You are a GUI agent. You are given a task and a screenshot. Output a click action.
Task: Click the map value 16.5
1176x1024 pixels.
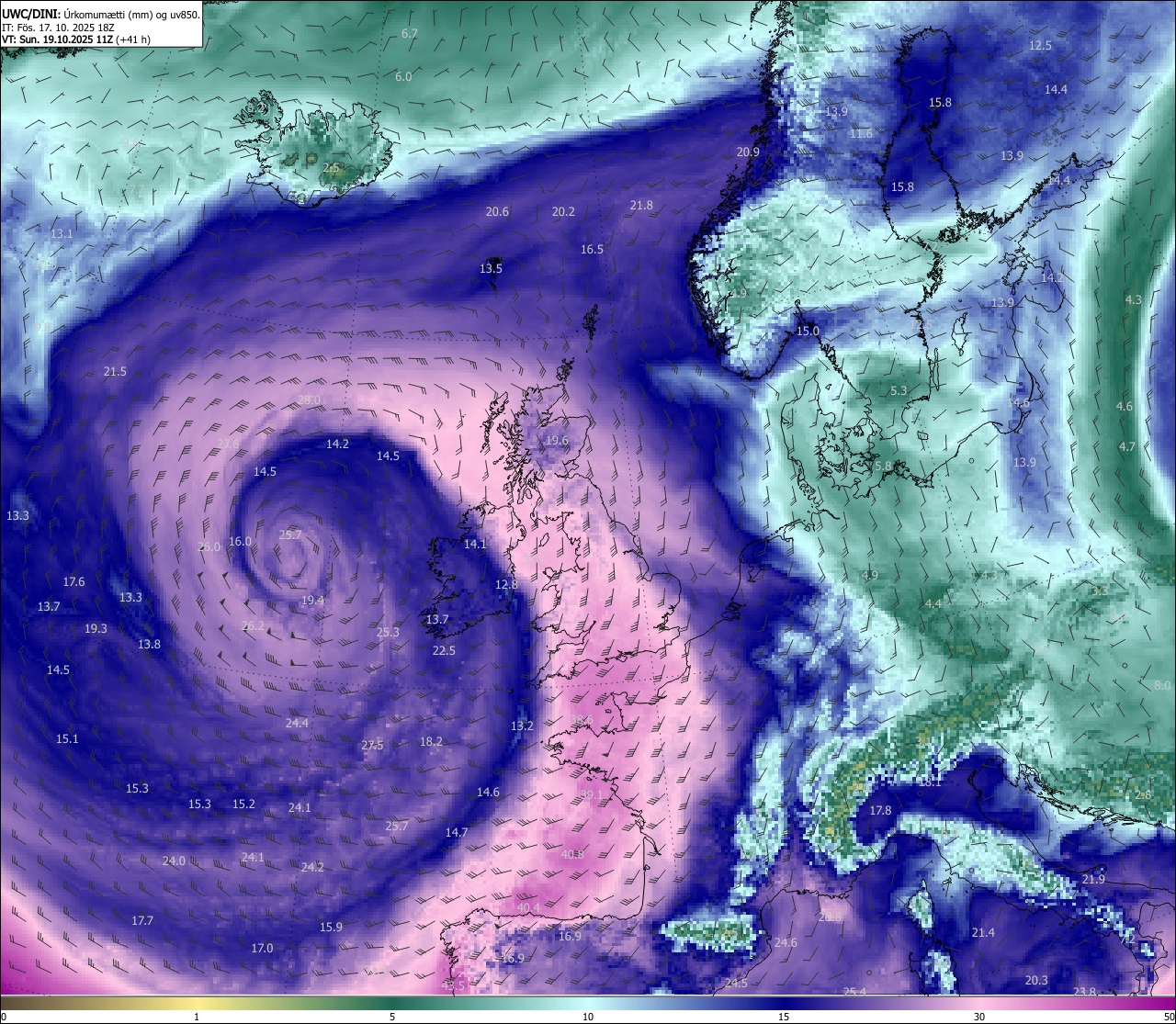click(592, 249)
